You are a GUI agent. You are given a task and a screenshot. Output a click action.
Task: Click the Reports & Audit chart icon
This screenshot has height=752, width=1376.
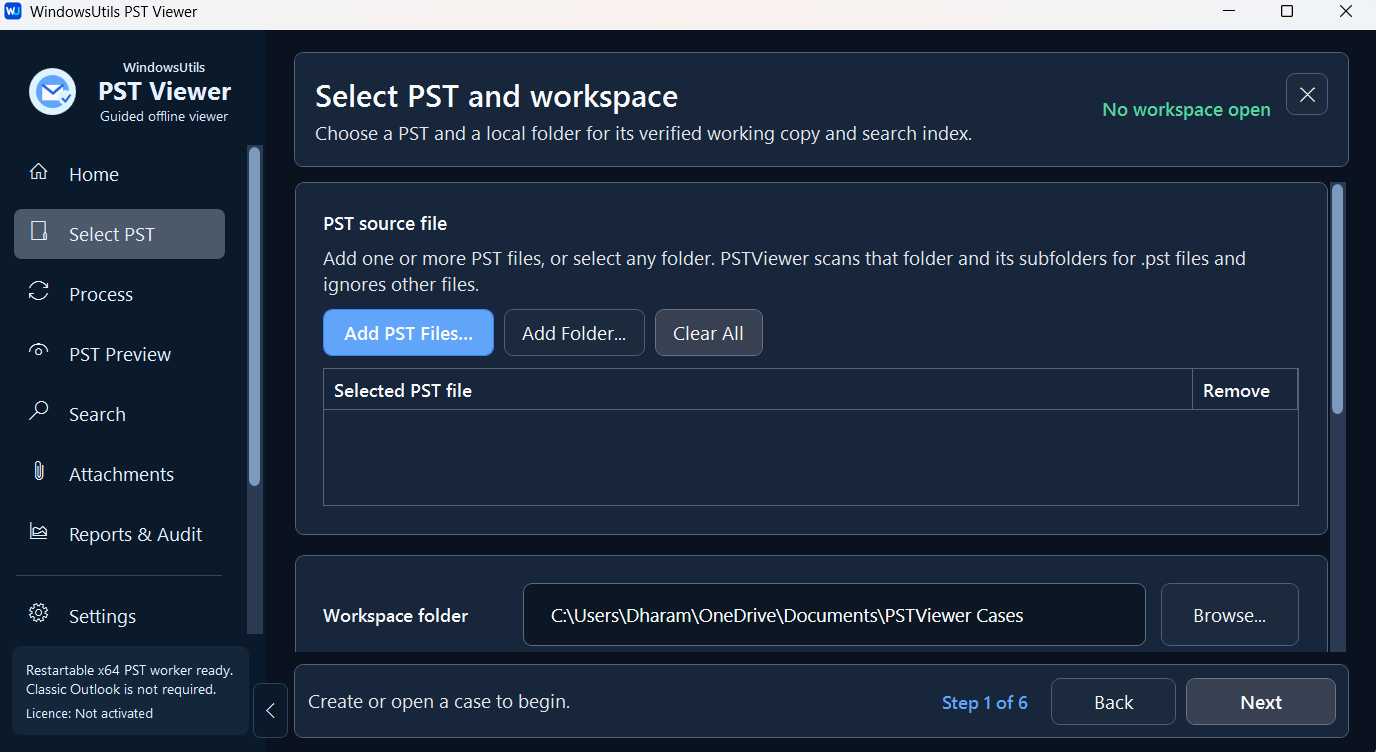[x=39, y=531]
